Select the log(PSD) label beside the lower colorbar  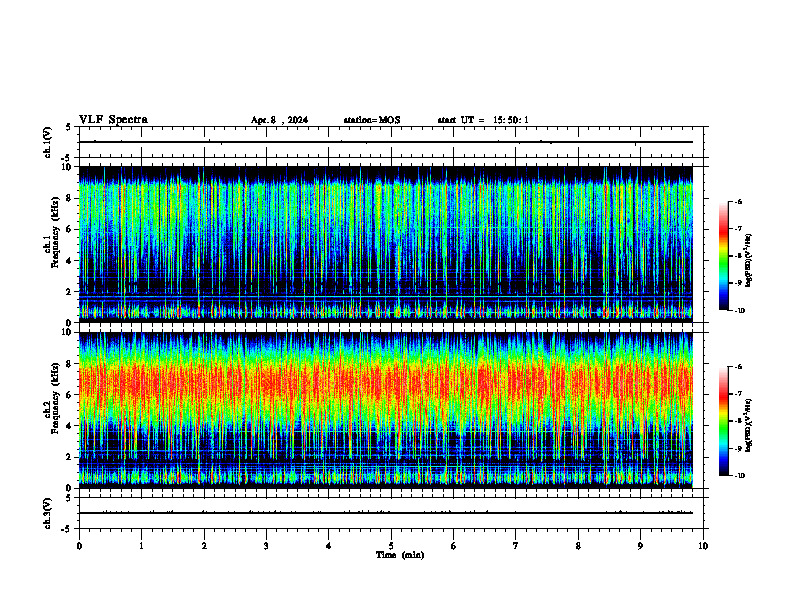coord(749,426)
